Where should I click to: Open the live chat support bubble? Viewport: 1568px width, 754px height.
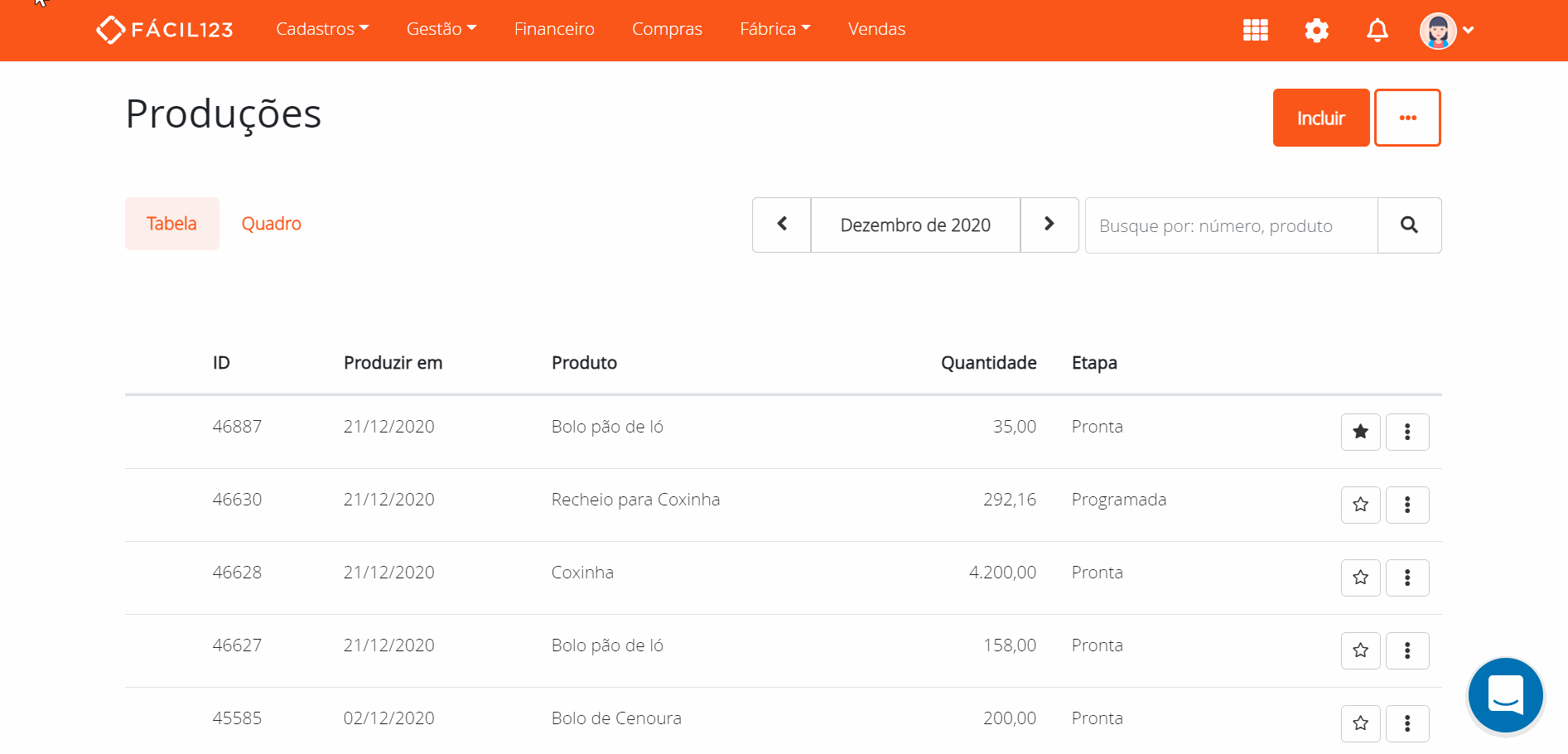(x=1505, y=695)
